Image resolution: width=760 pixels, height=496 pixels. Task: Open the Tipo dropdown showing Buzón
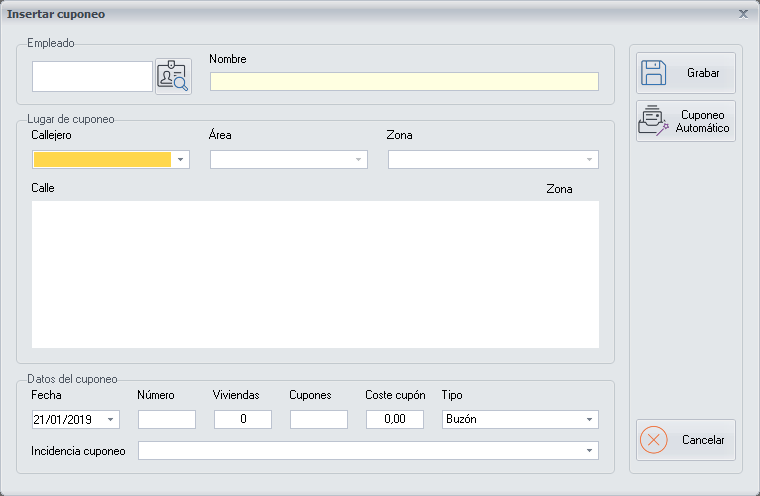coord(589,420)
